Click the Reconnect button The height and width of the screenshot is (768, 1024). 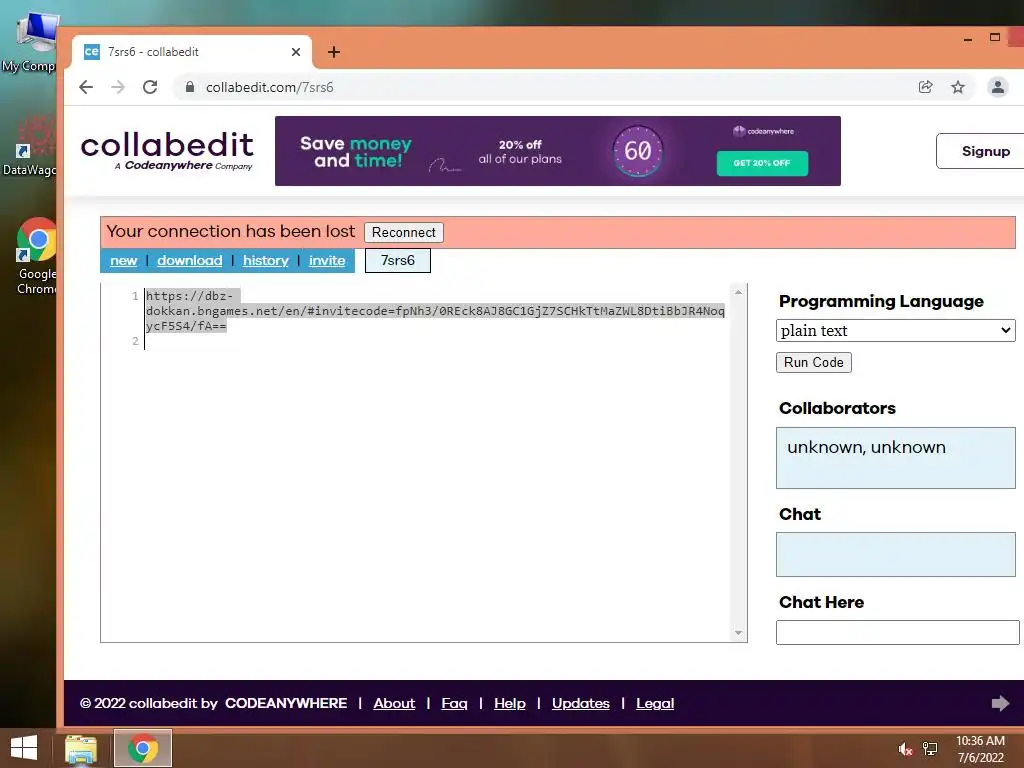pyautogui.click(x=404, y=232)
